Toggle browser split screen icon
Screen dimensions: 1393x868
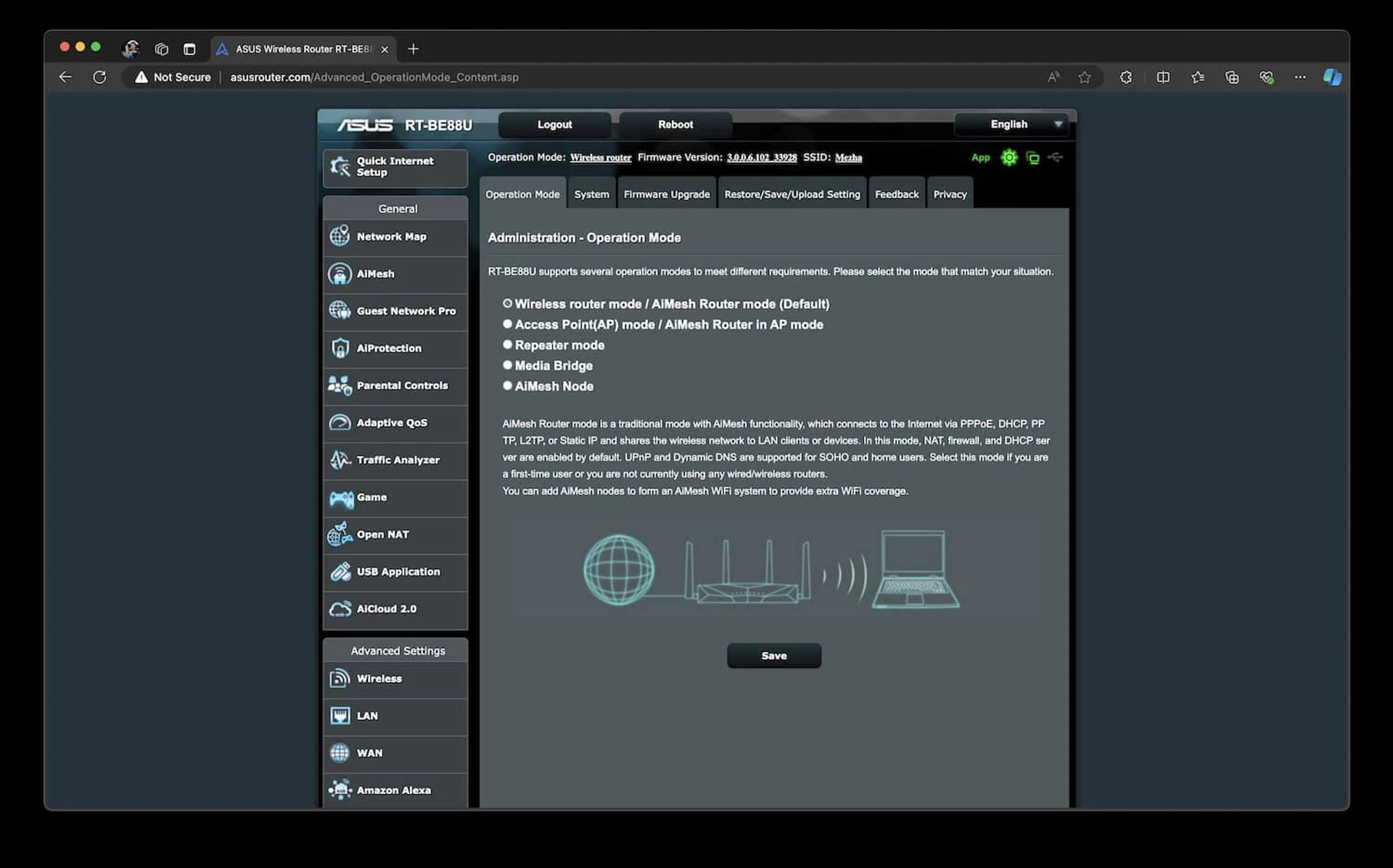1163,77
